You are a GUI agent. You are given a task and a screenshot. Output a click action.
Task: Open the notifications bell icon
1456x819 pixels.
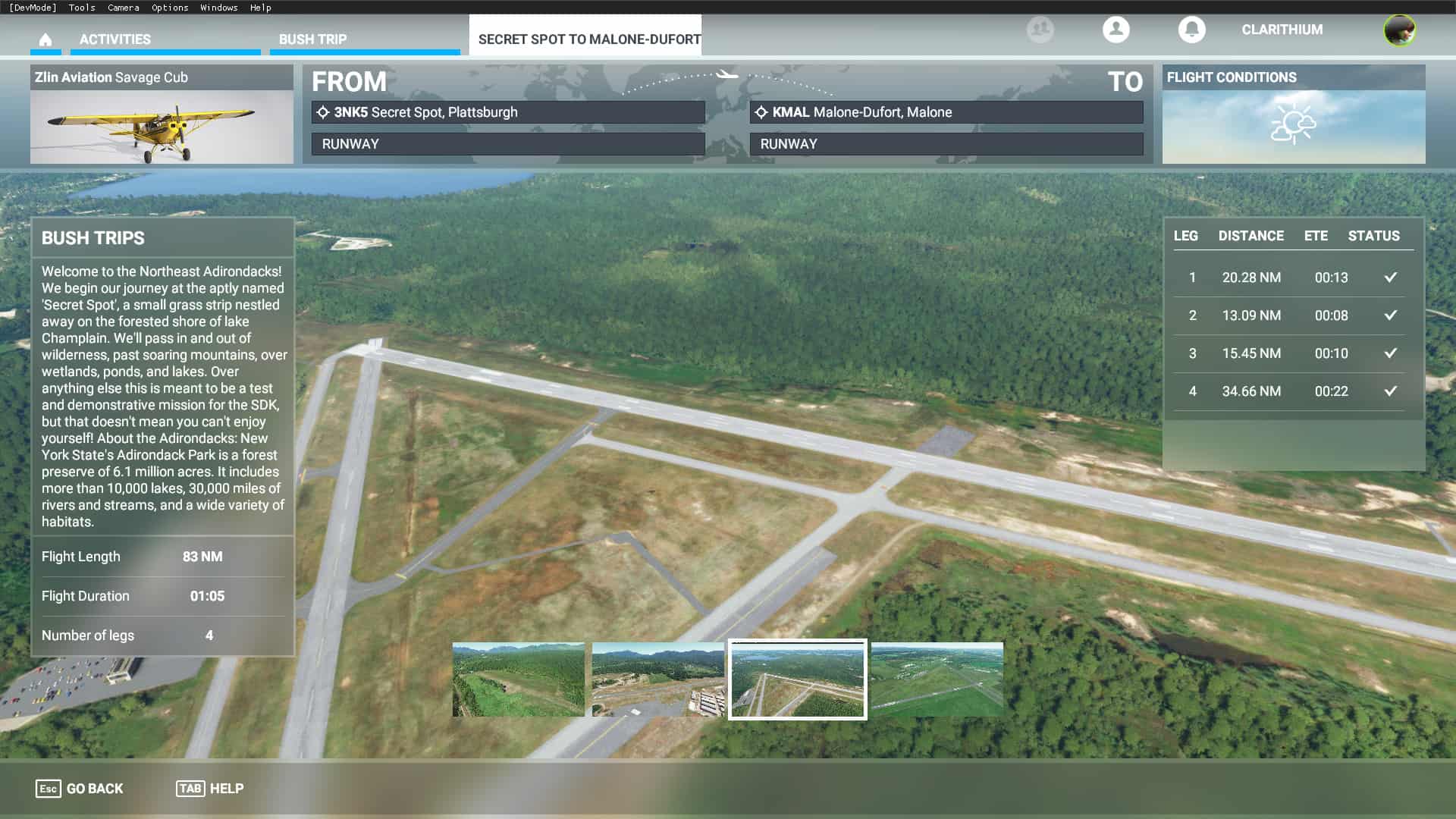pyautogui.click(x=1191, y=30)
